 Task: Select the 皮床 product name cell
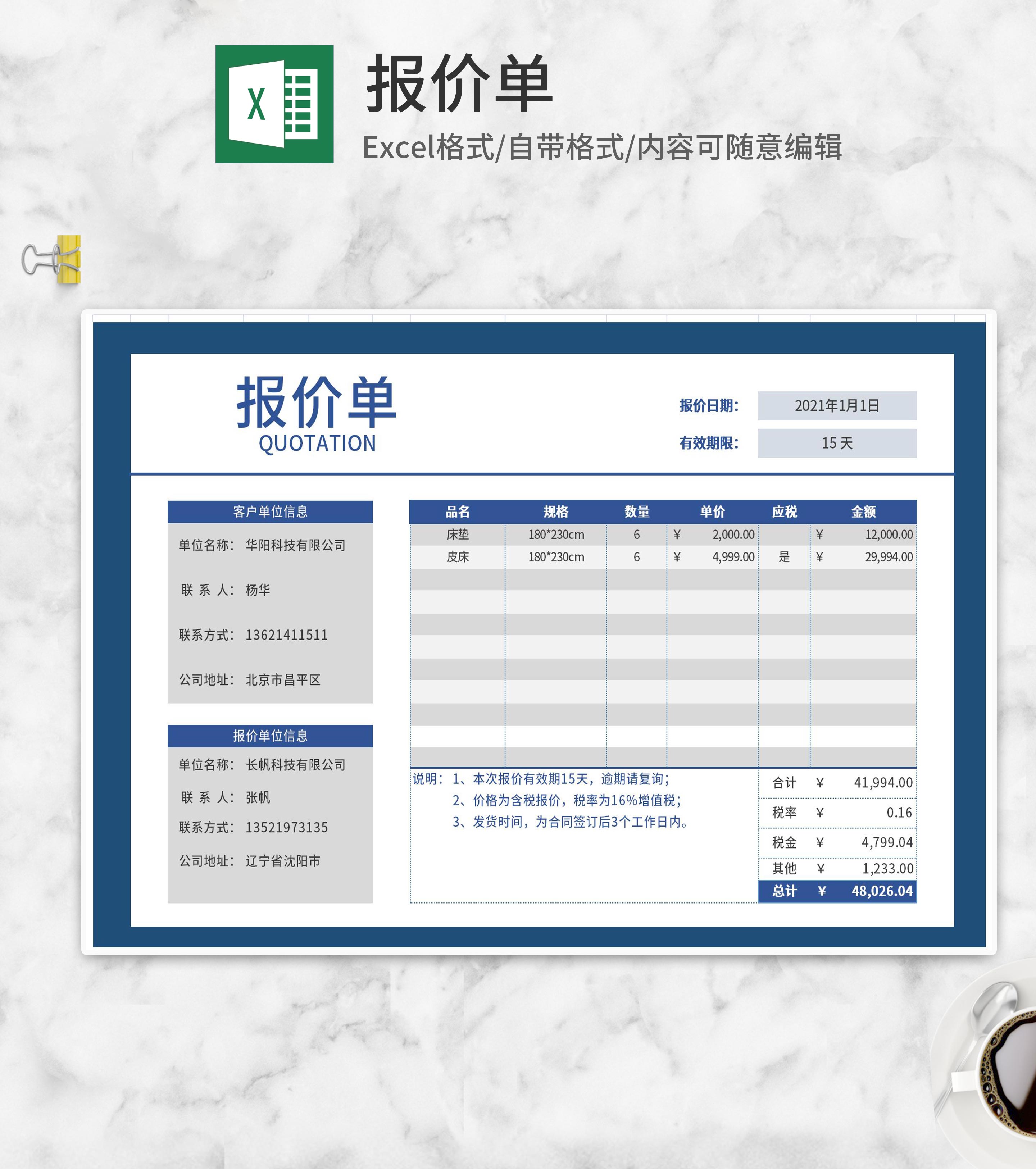458,557
